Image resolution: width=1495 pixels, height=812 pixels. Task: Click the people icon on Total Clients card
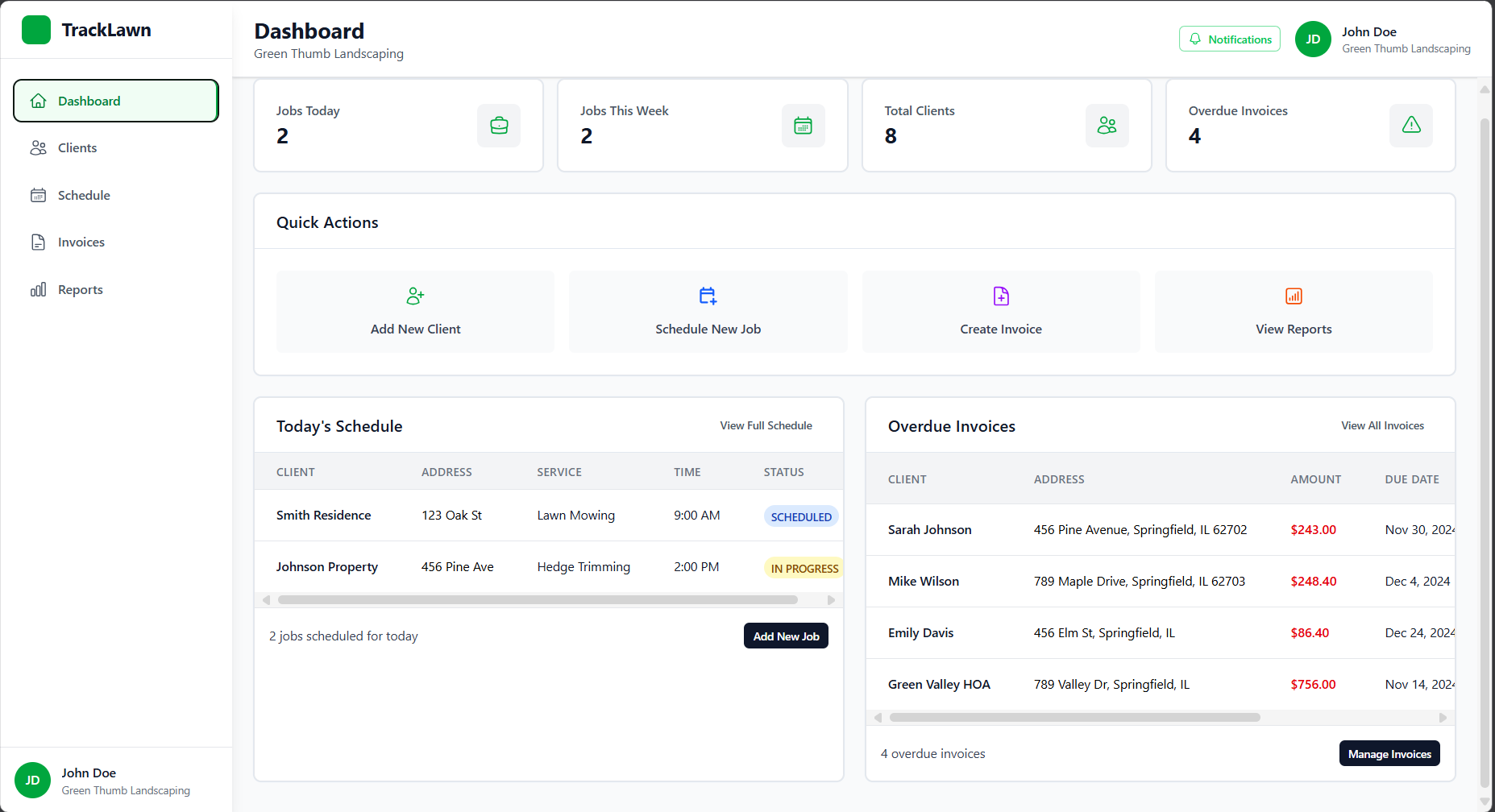point(1107,126)
